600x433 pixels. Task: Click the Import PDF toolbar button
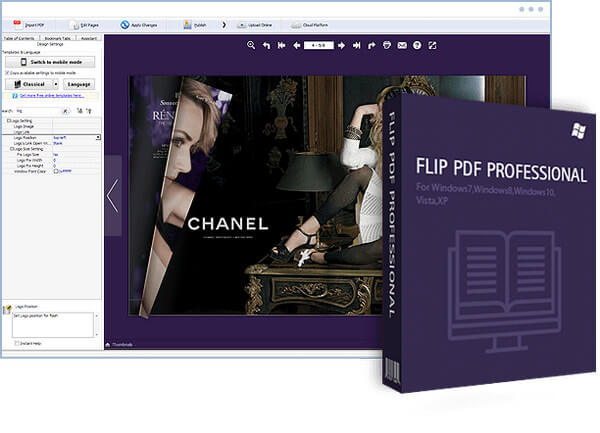29,25
